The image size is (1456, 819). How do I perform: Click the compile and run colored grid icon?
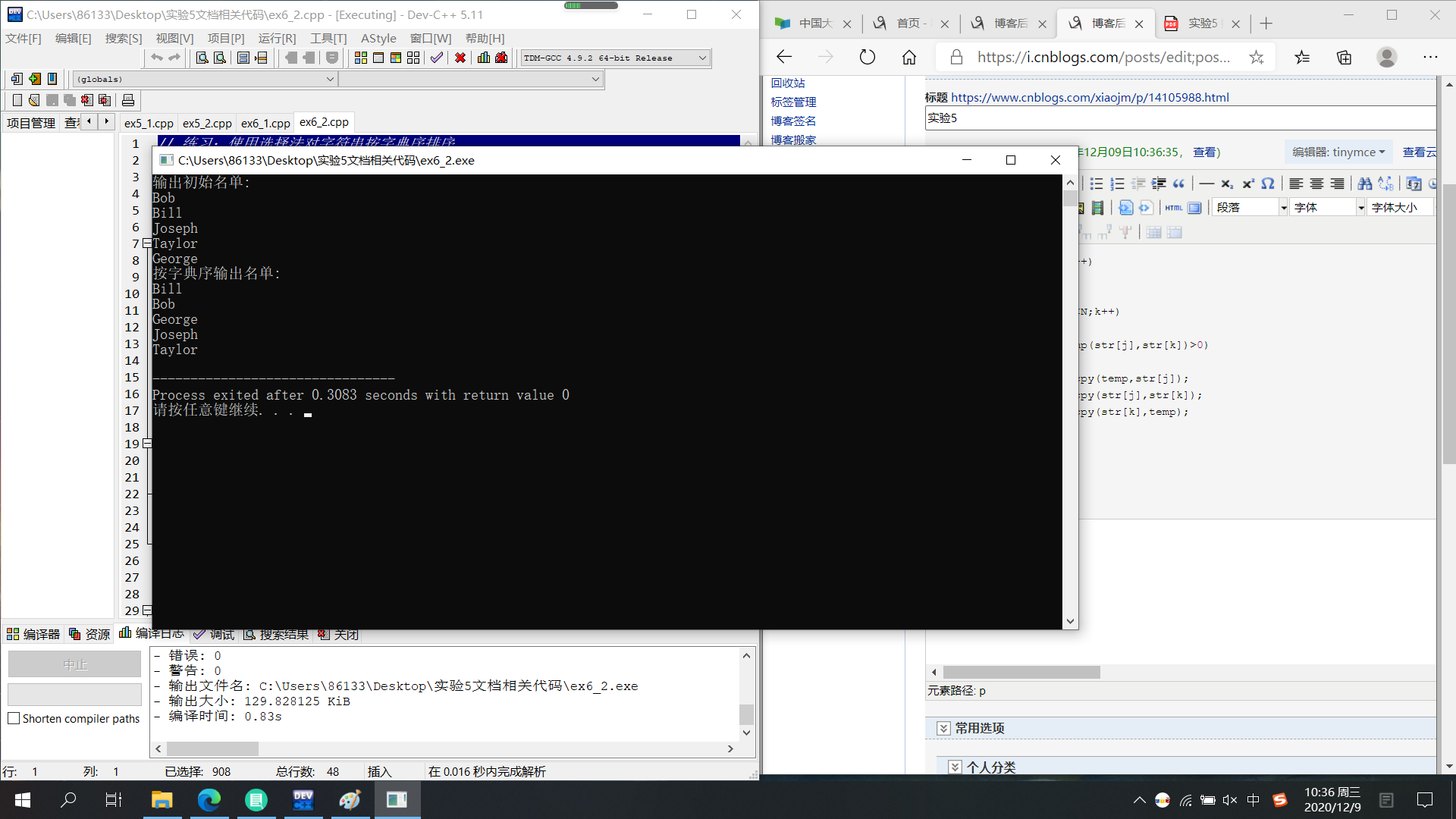[x=396, y=58]
